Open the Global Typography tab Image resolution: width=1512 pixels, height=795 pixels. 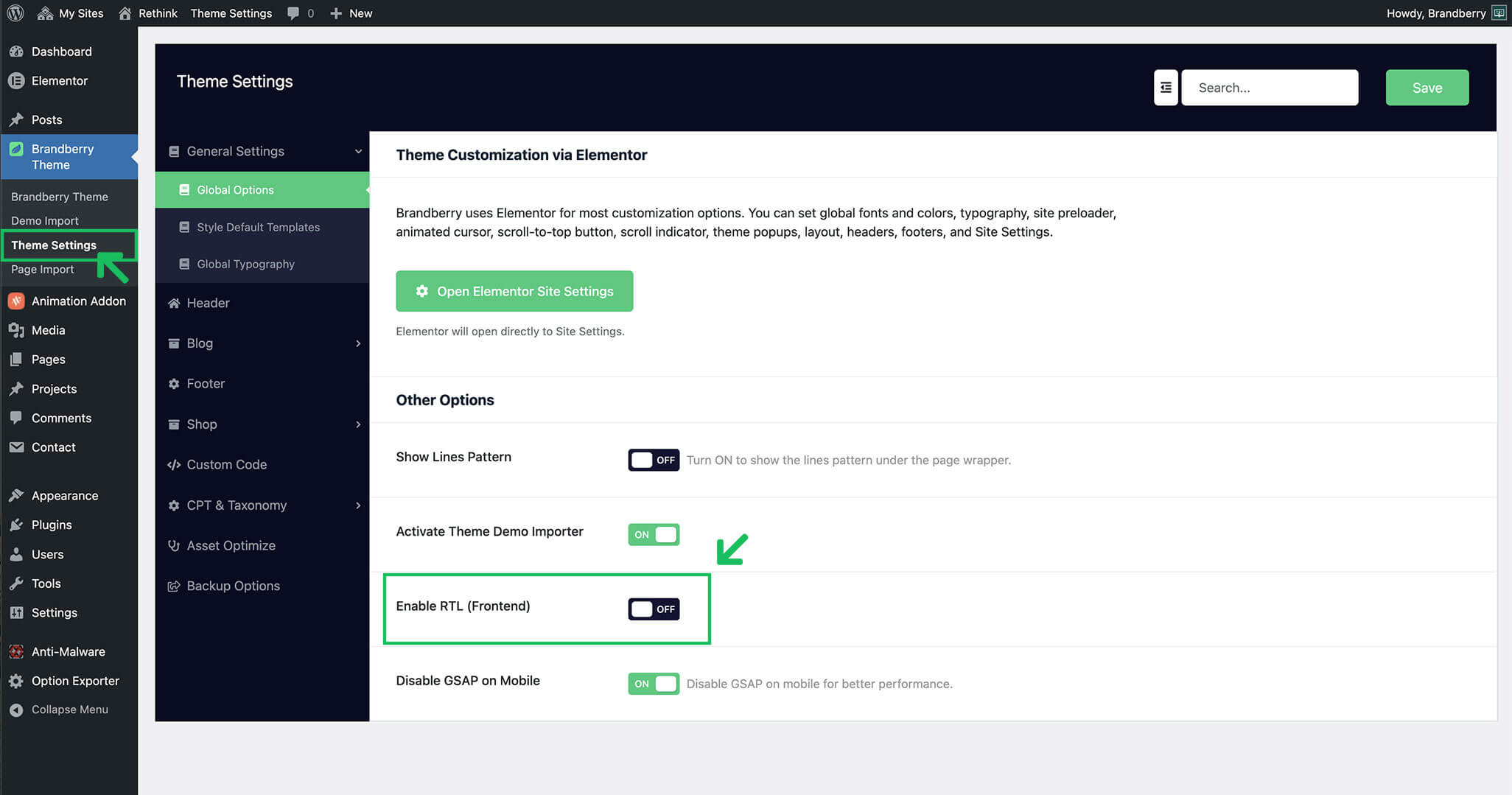point(245,264)
